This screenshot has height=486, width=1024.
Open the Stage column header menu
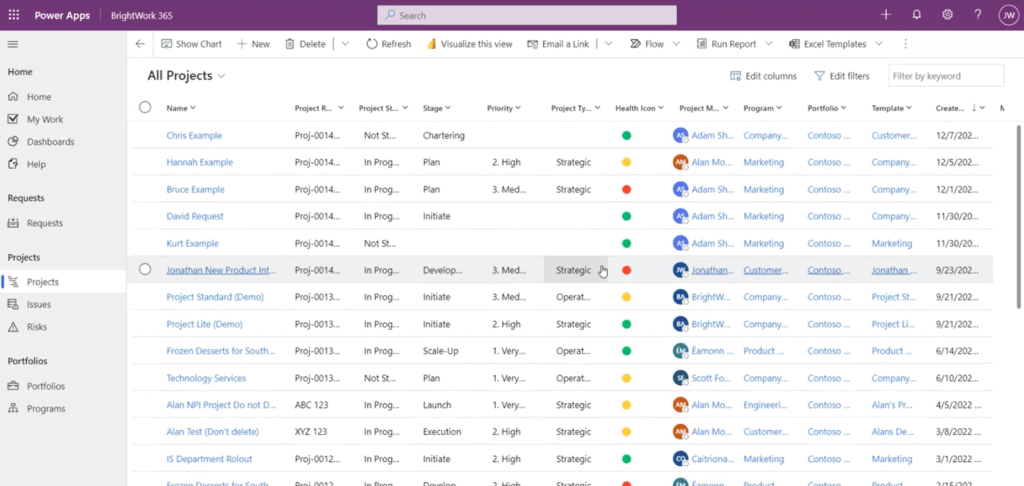point(436,108)
